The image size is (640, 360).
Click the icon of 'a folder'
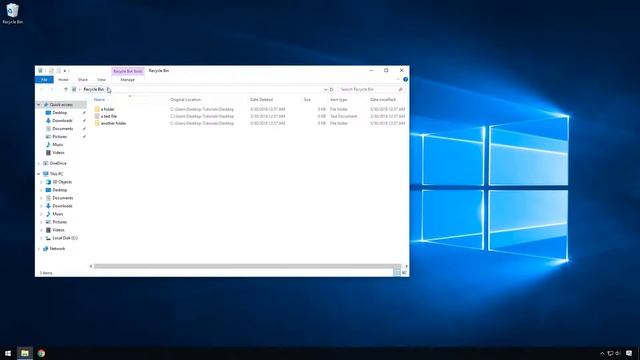(97, 109)
